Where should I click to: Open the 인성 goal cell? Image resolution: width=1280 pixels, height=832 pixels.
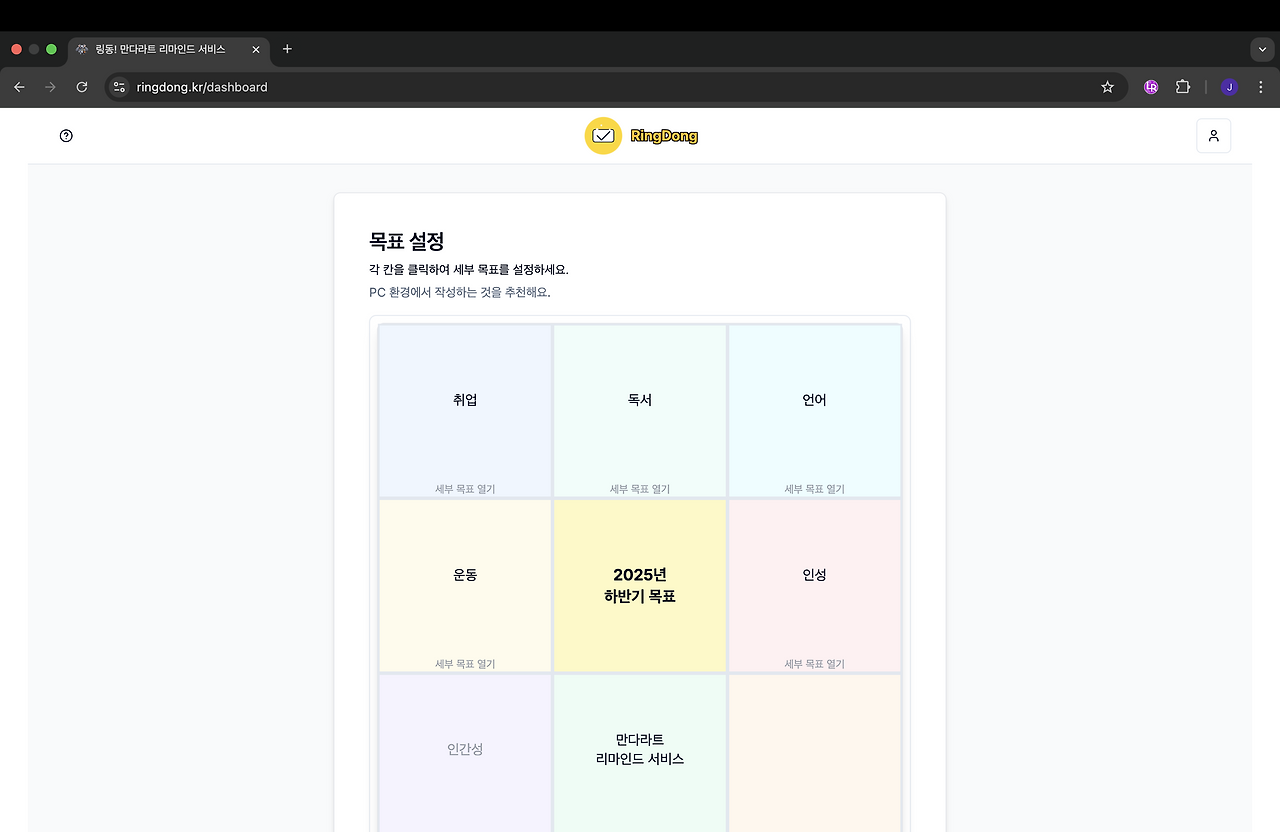coord(814,585)
